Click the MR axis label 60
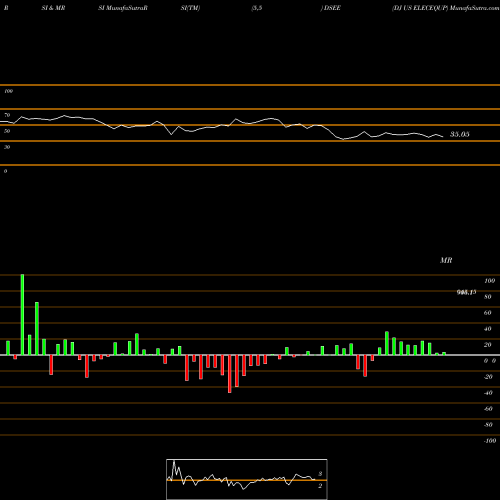 (488, 313)
